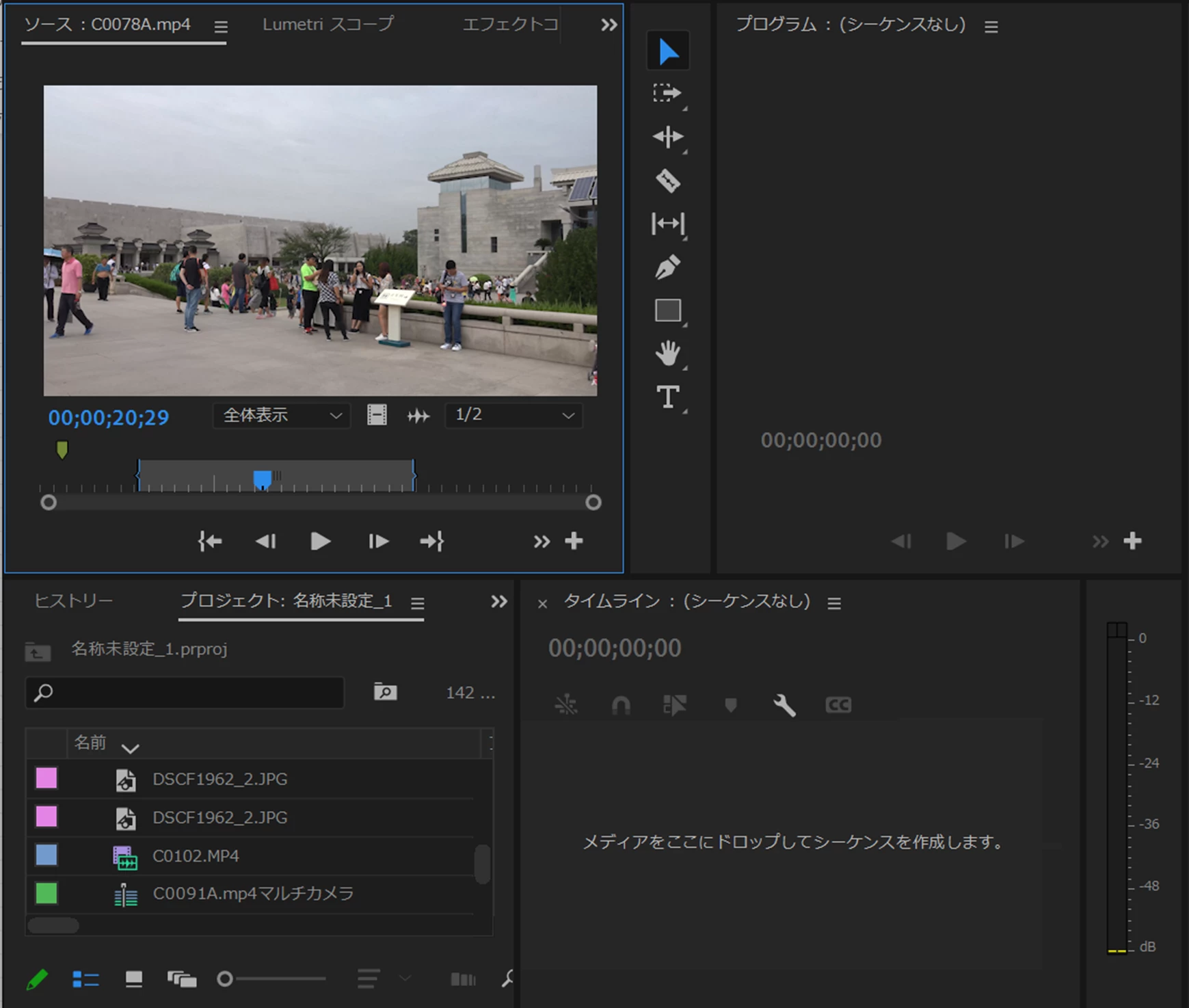This screenshot has width=1189, height=1008.
Task: Click blue label swatch of C0102.MP4
Action: (x=46, y=855)
